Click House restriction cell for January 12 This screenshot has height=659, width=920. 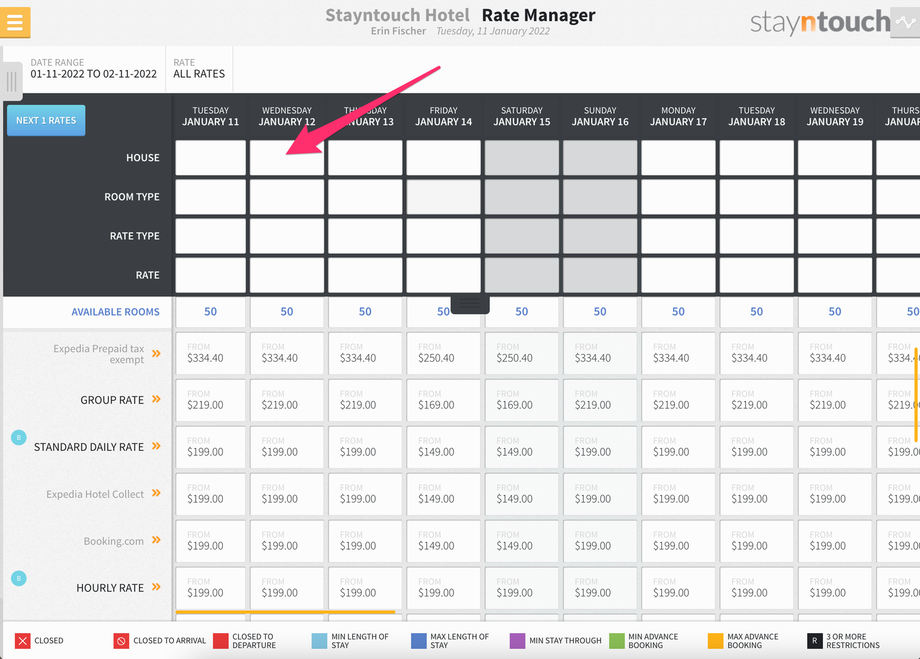click(287, 157)
